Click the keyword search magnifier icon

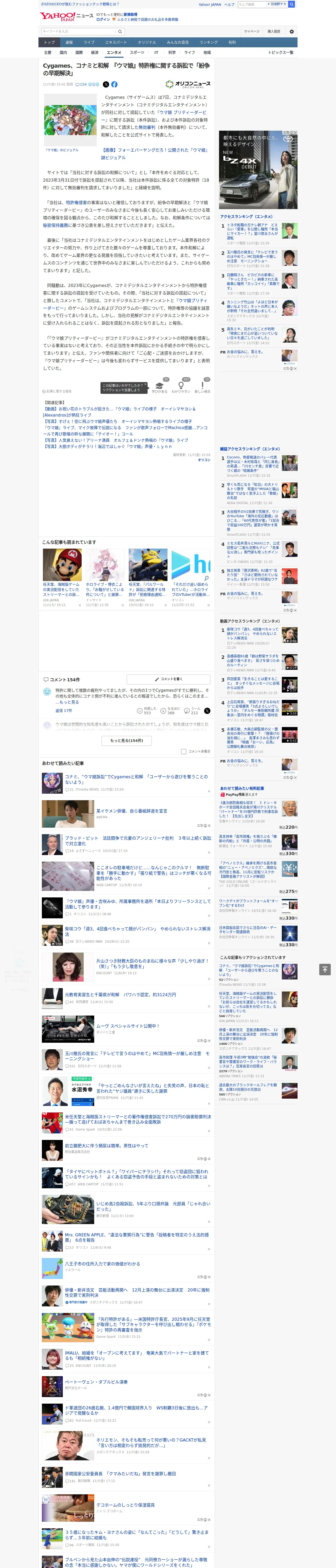coord(120,32)
